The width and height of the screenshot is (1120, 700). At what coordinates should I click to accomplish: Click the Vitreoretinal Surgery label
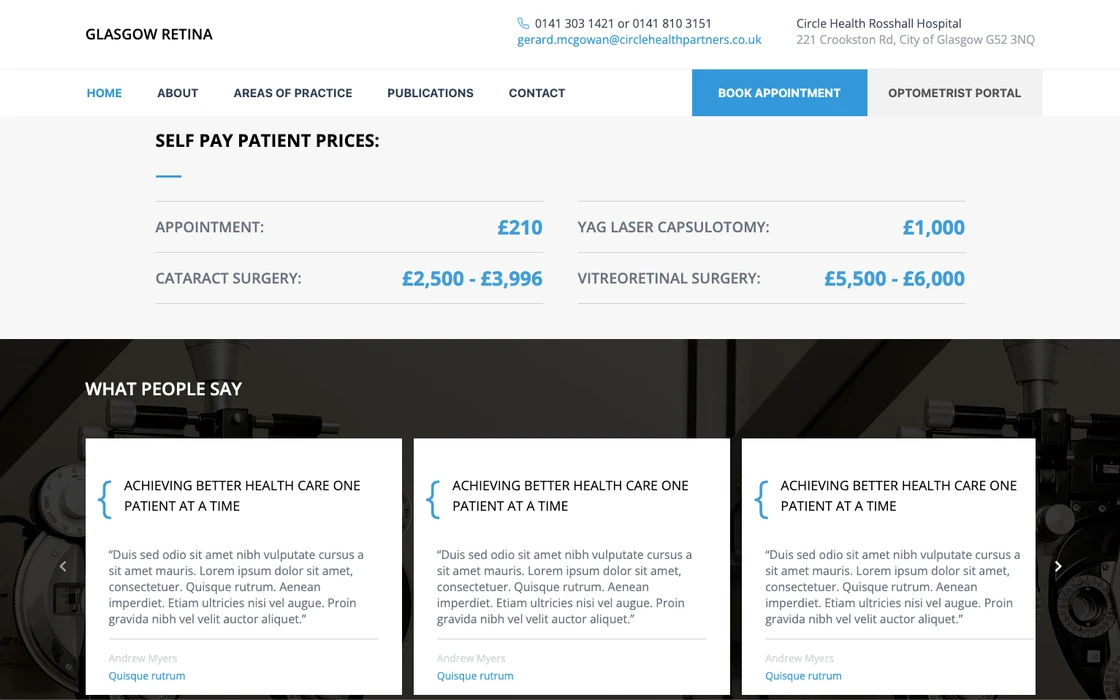pos(669,279)
